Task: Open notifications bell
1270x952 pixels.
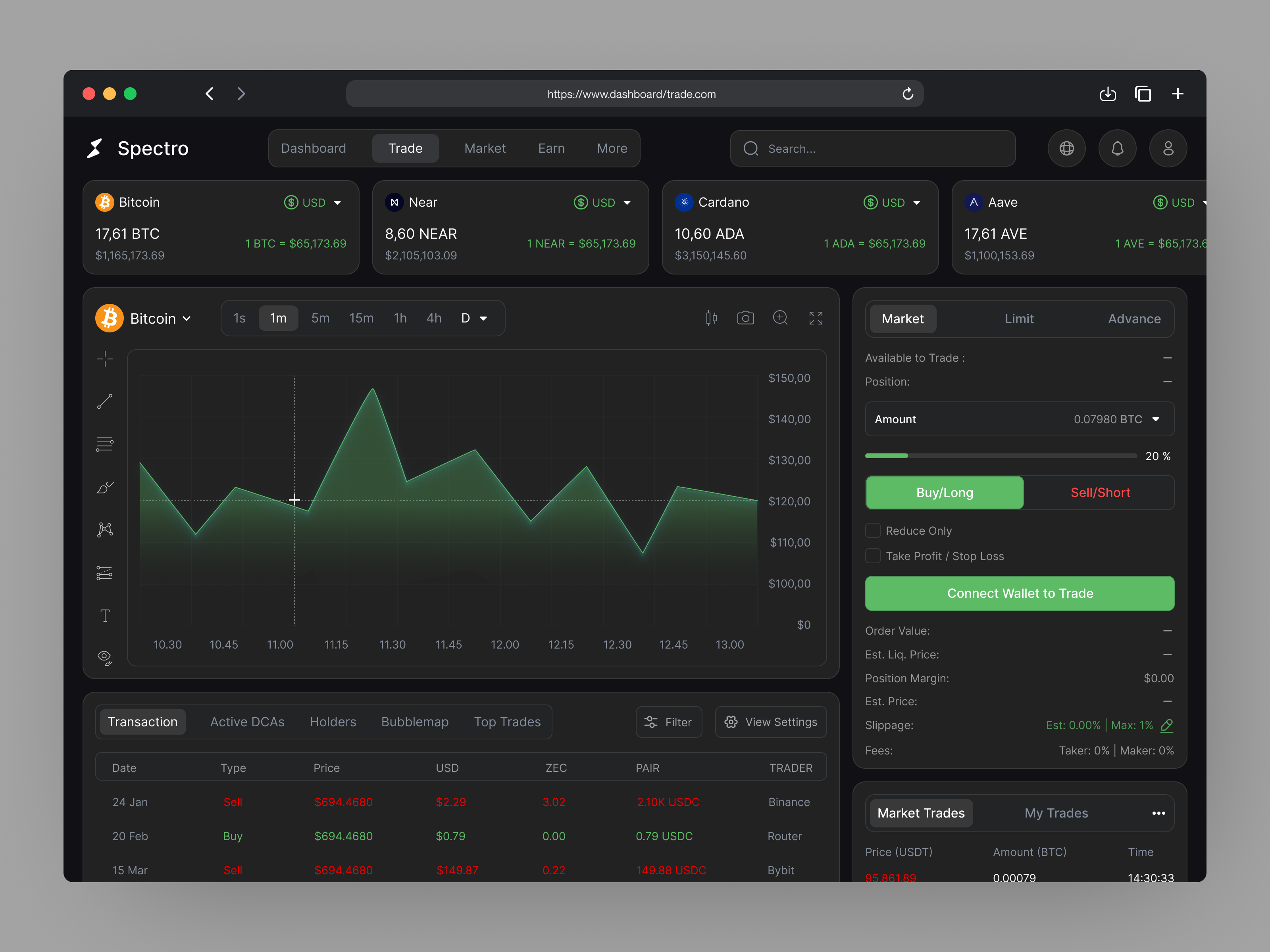Action: (1117, 148)
